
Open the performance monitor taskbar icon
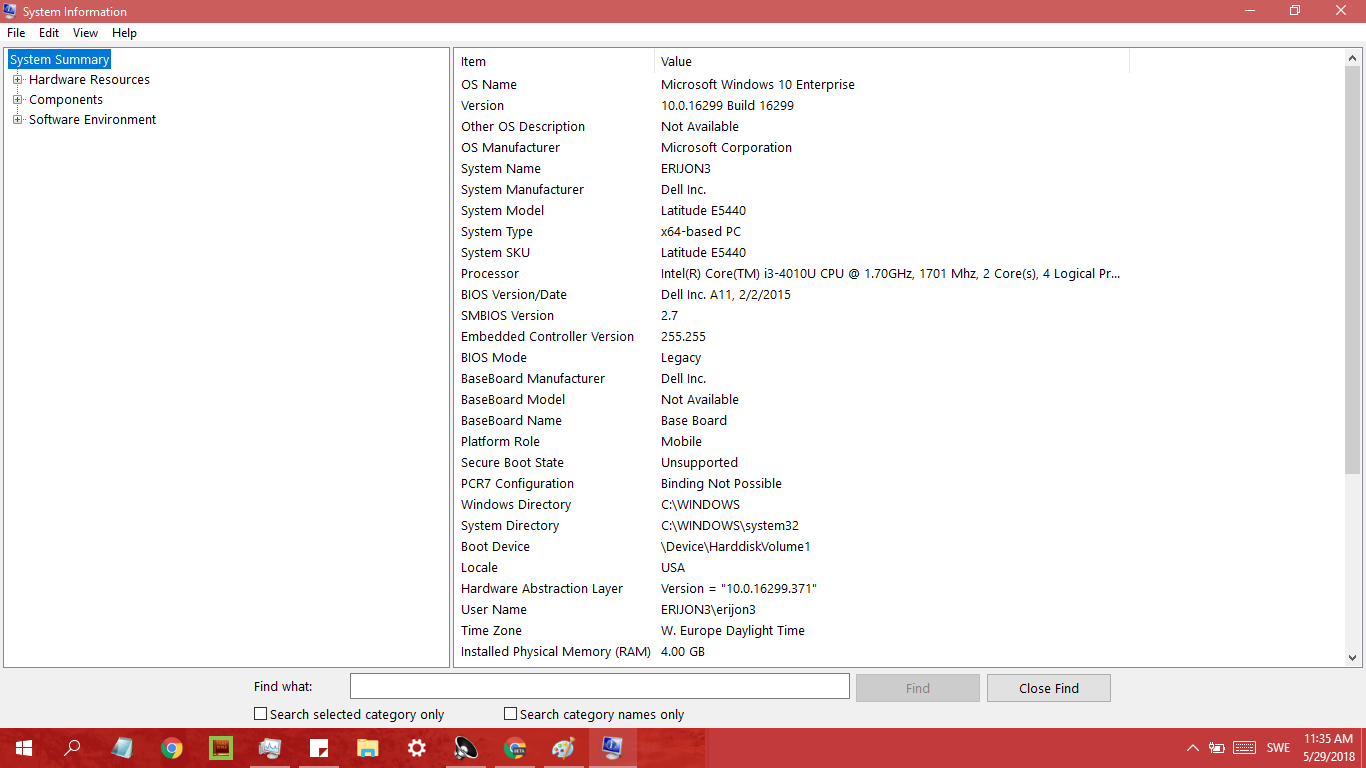tap(270, 748)
